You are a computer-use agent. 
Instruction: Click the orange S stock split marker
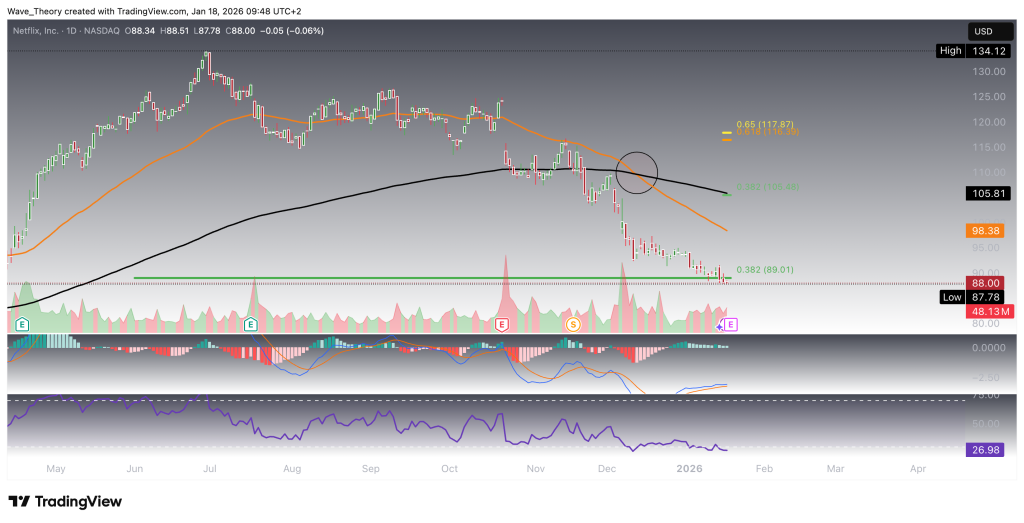pos(573,324)
